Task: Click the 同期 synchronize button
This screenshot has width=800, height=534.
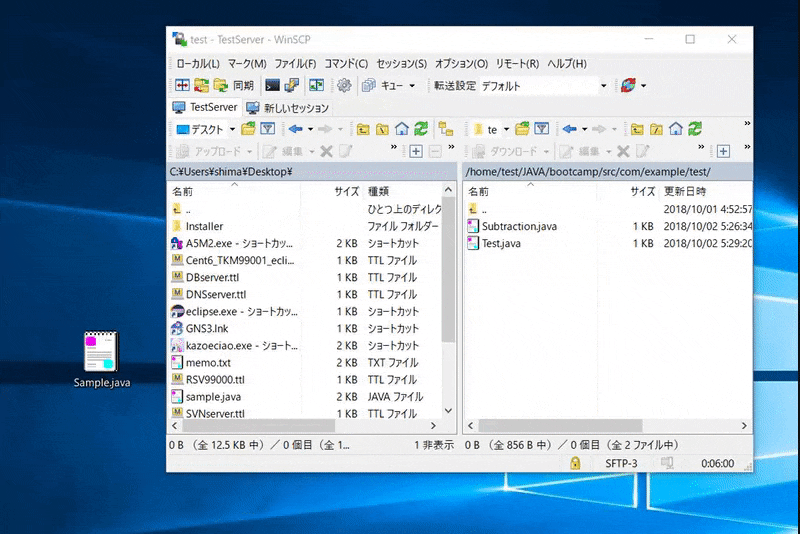Action: [x=243, y=86]
